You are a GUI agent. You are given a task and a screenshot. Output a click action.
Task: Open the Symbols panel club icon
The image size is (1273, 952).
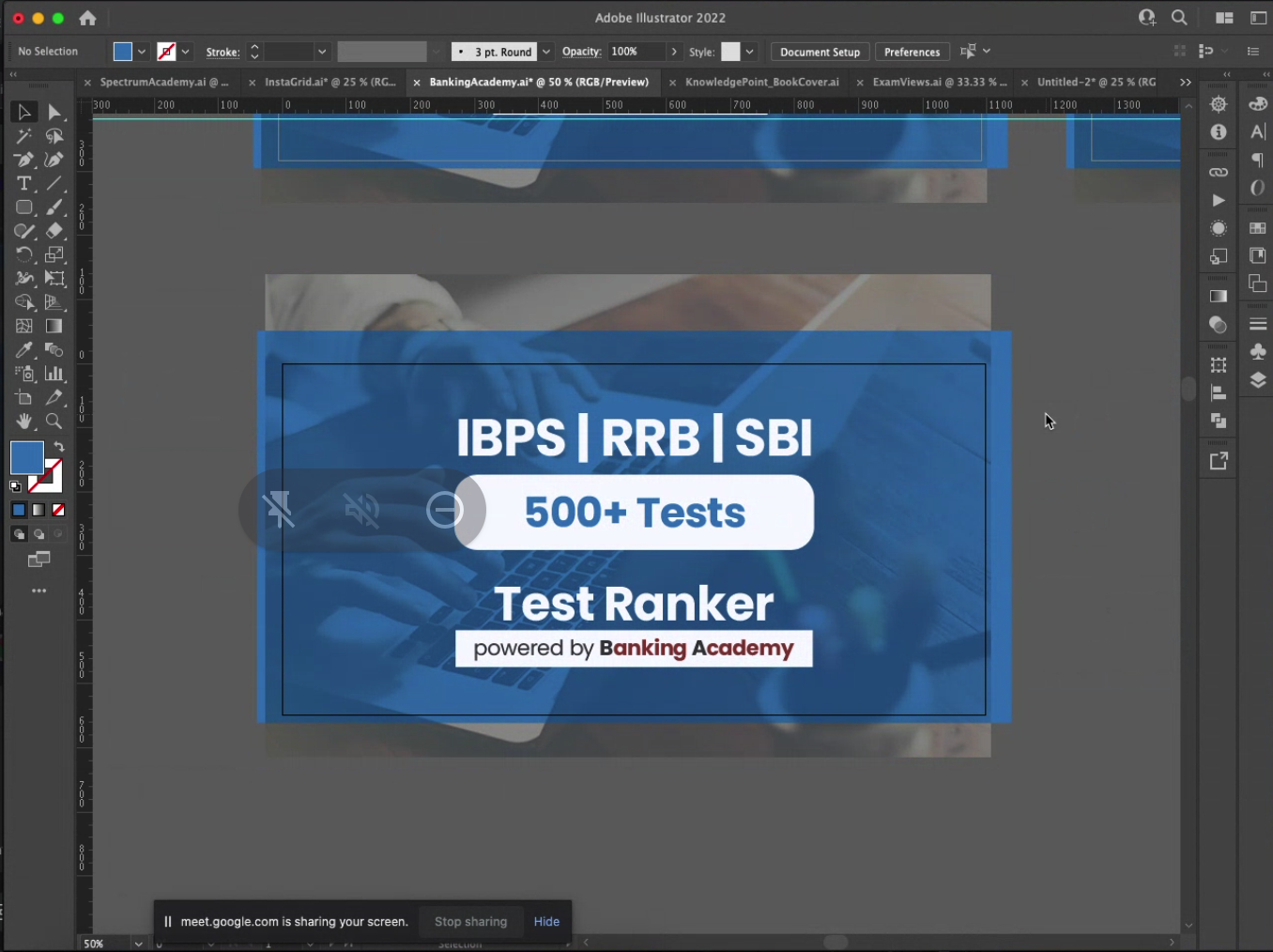point(1258,351)
